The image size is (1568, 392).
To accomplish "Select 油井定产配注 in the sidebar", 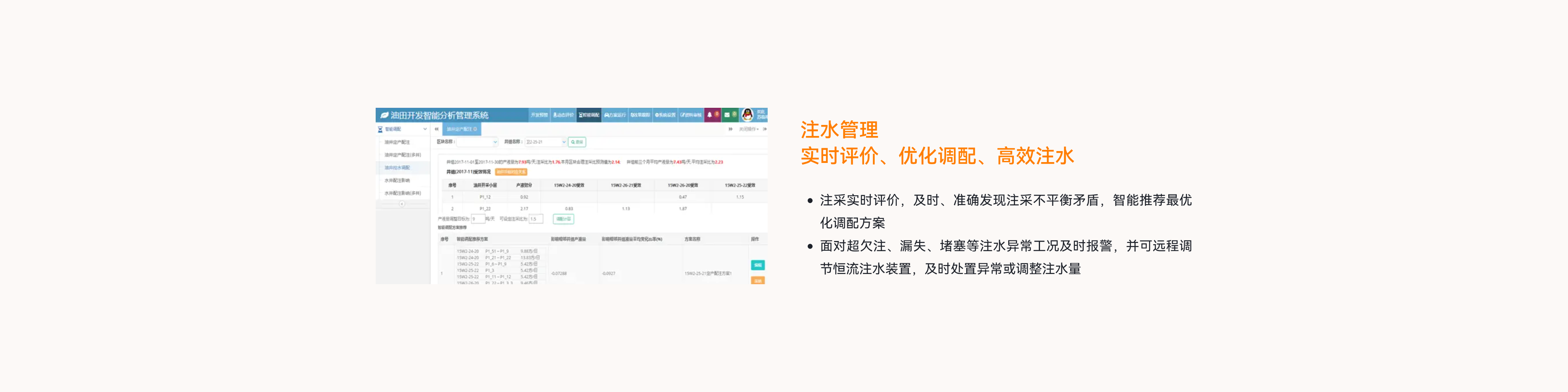I will point(397,143).
